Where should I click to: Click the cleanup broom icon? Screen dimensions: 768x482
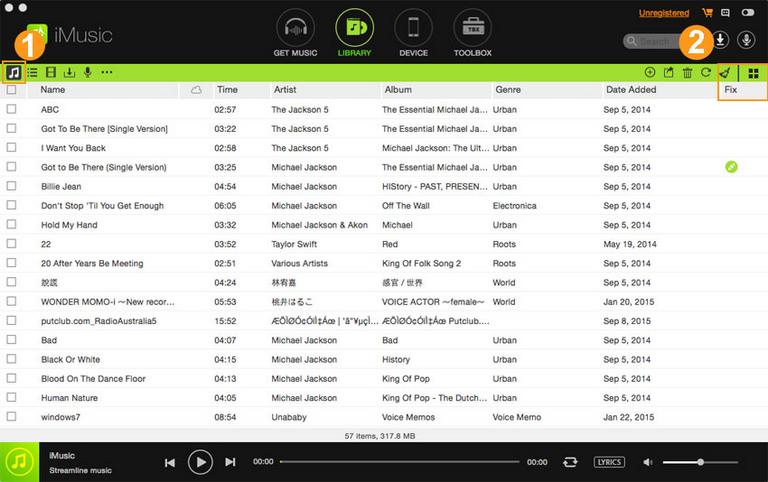[725, 73]
